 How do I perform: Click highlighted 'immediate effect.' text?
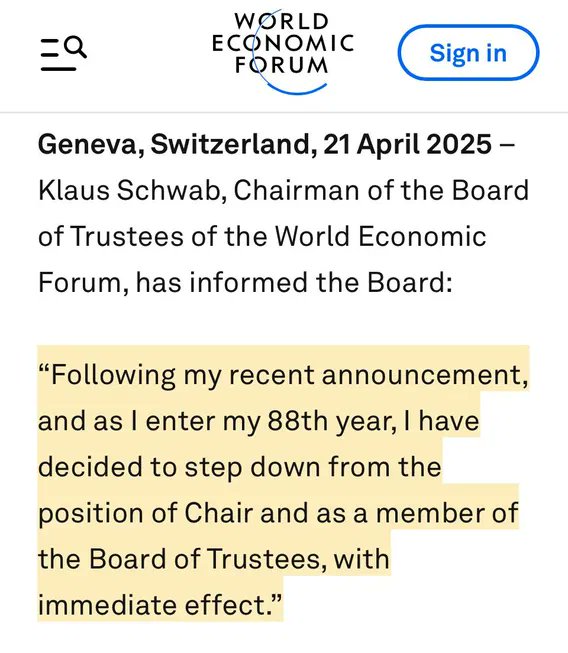(159, 605)
